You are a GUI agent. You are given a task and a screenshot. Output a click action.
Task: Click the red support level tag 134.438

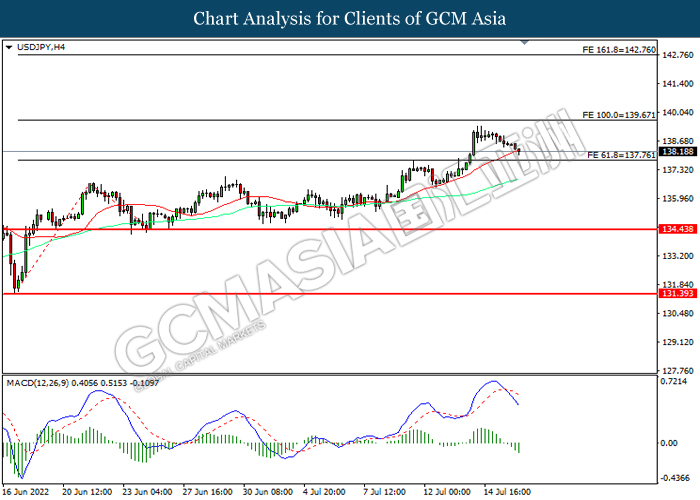point(678,229)
